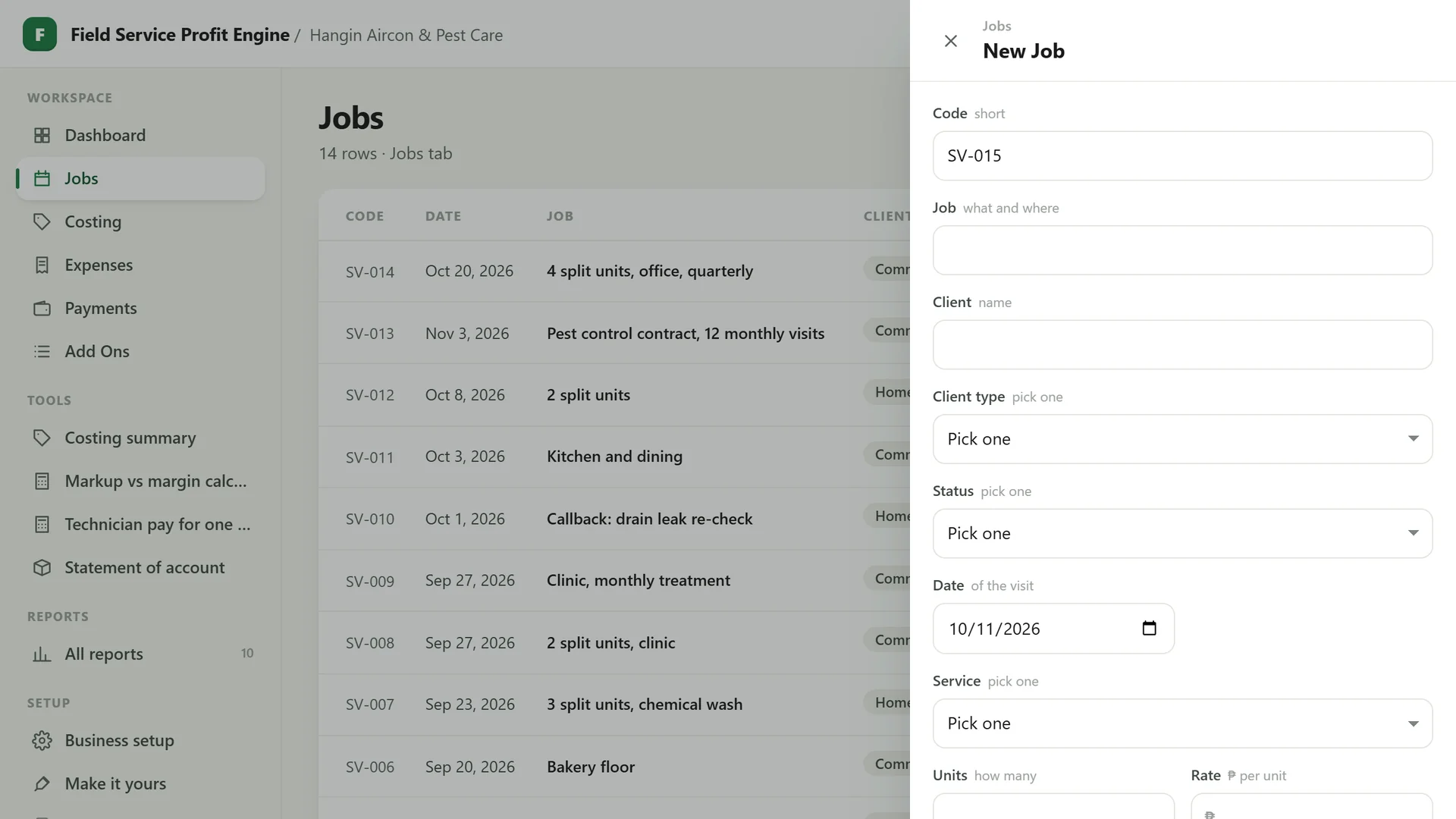Click the Business setup gear icon

42,740
